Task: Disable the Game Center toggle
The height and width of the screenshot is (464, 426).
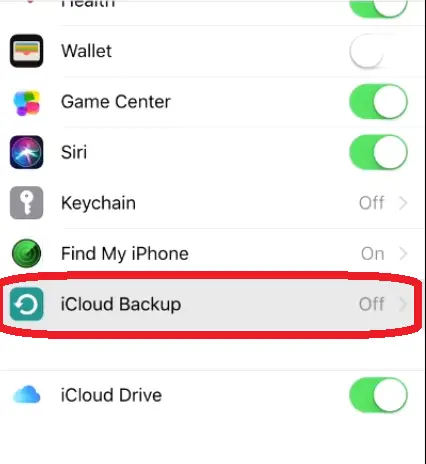Action: click(x=379, y=102)
